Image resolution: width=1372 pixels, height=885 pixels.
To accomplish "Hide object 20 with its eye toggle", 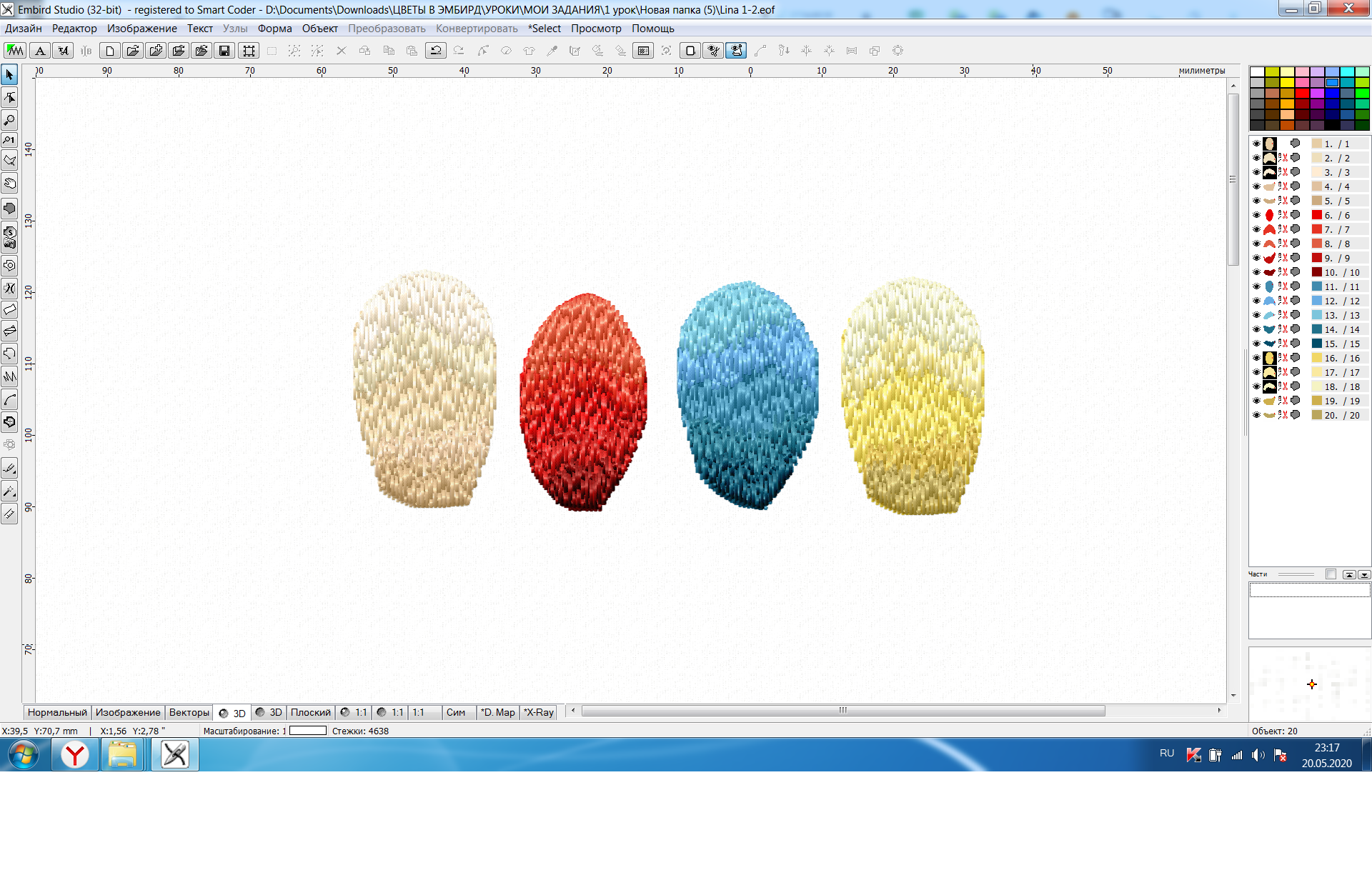I will [1256, 415].
